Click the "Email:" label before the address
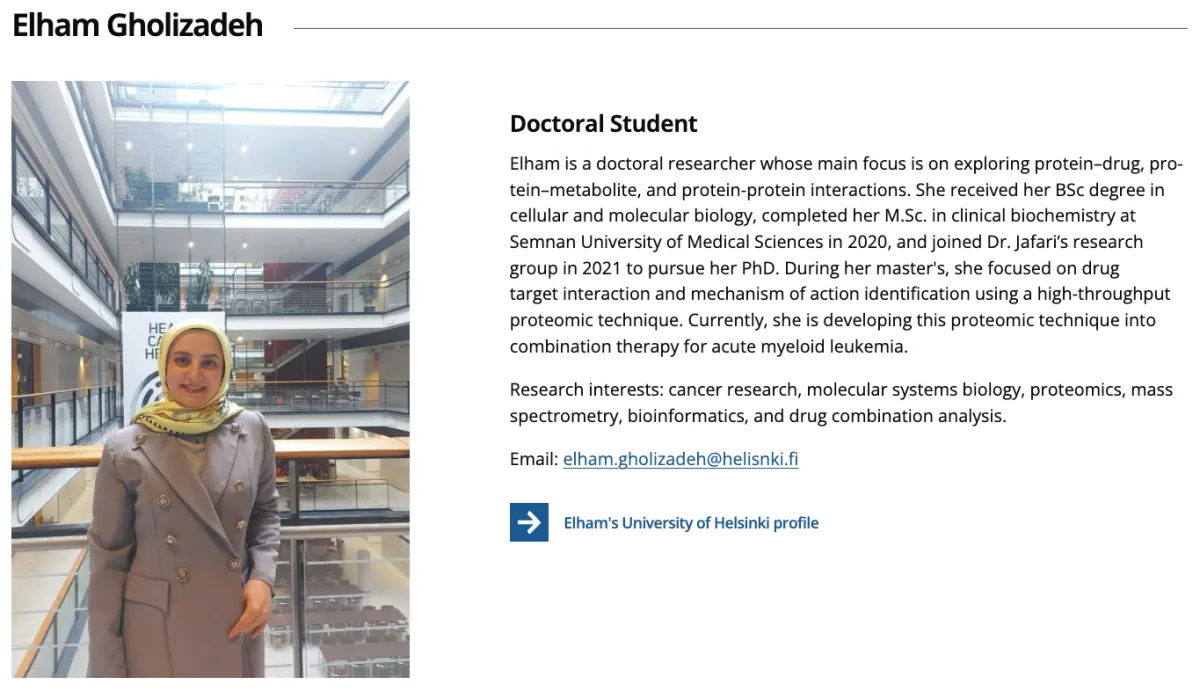This screenshot has height=692, width=1200. [x=533, y=460]
